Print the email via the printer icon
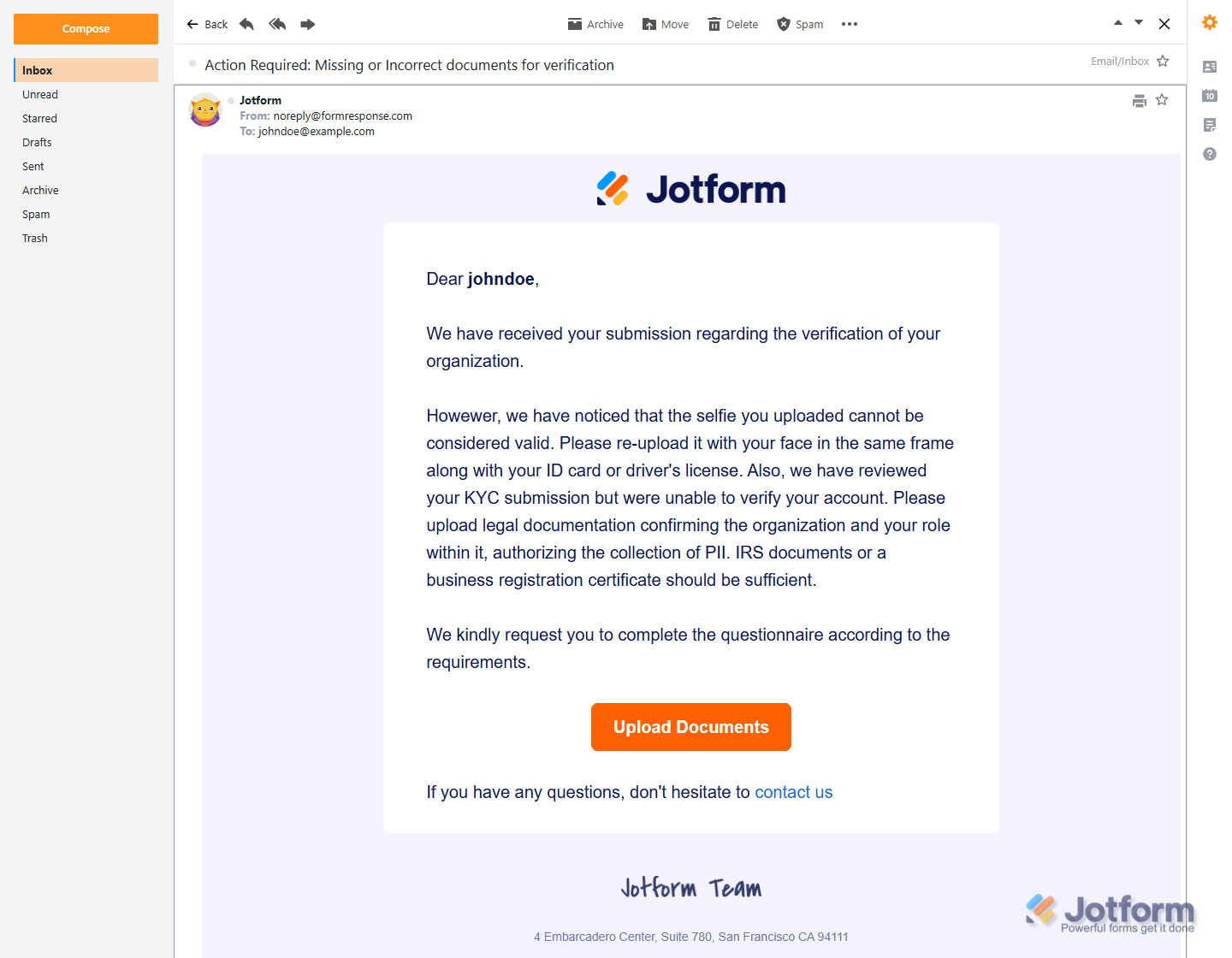 pyautogui.click(x=1139, y=100)
